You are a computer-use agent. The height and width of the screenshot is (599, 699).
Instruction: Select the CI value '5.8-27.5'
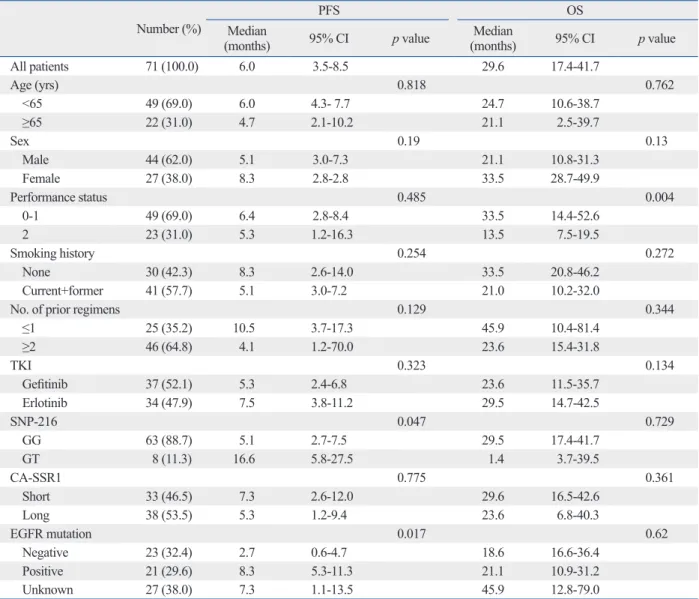point(332,459)
